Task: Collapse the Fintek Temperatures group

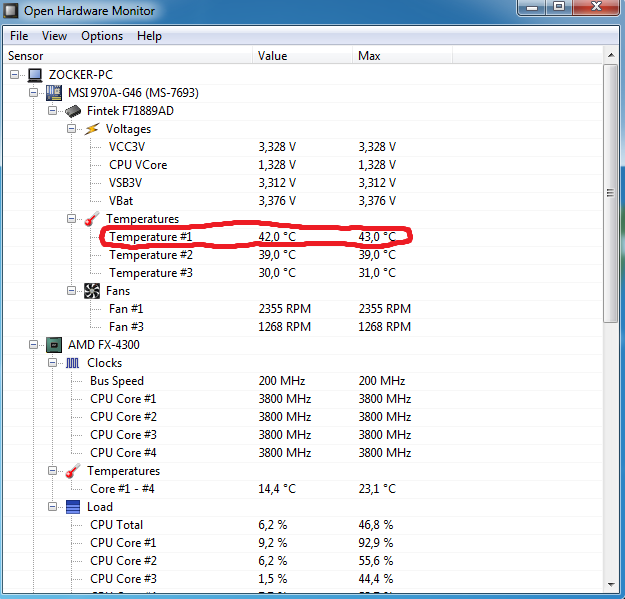Action: point(71,219)
